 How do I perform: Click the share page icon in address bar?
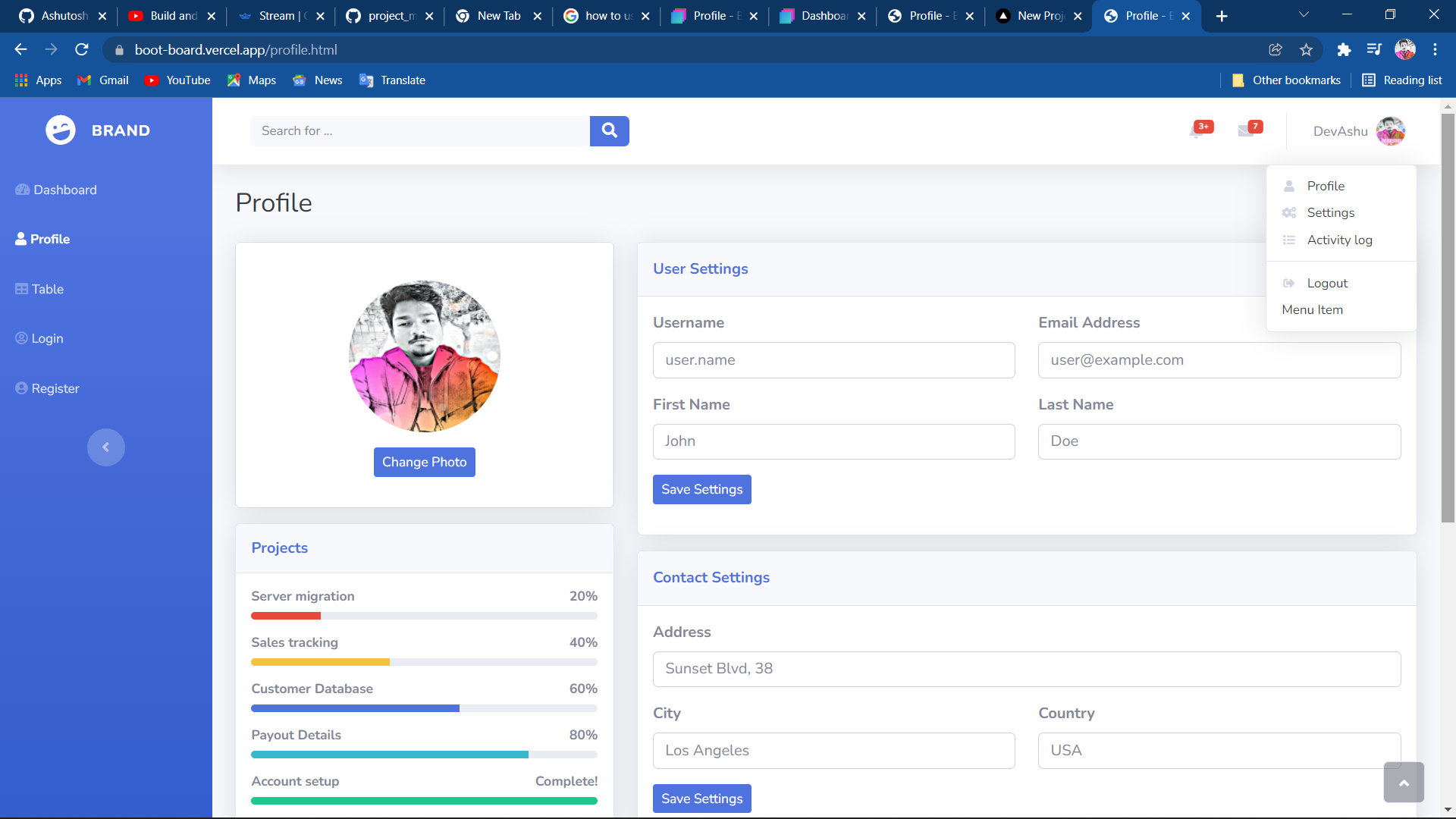(1276, 50)
